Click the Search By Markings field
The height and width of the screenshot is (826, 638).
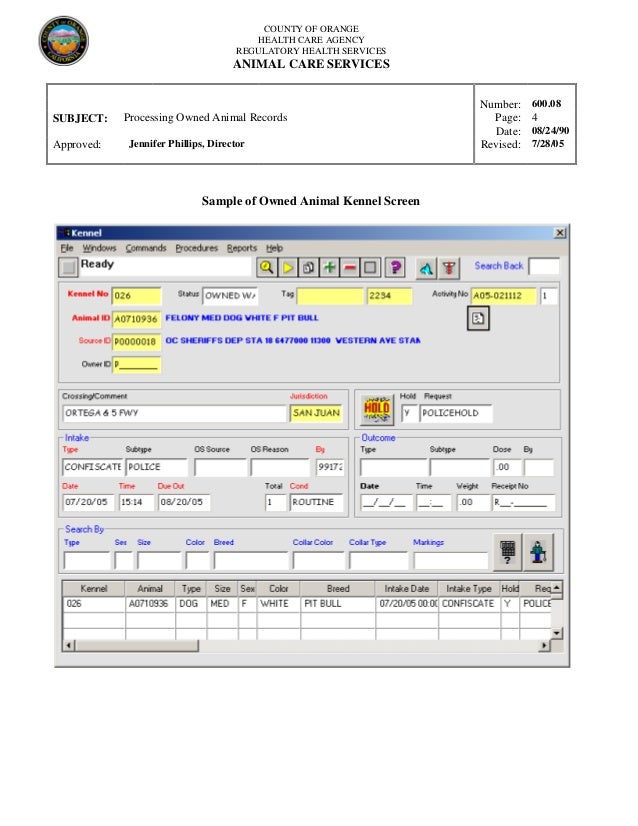click(451, 560)
